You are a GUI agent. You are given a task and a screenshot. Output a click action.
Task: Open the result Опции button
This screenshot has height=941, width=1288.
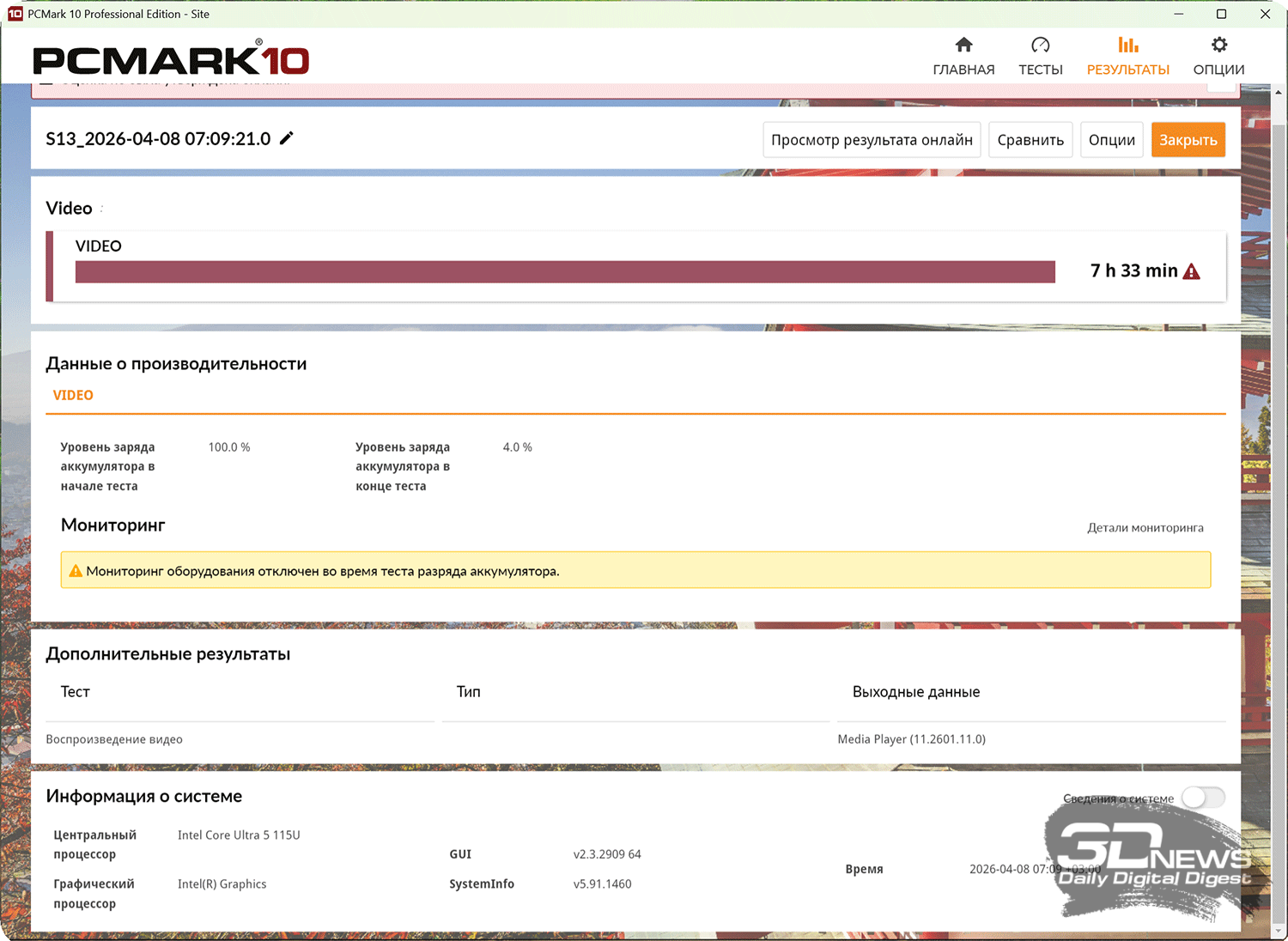[1111, 140]
